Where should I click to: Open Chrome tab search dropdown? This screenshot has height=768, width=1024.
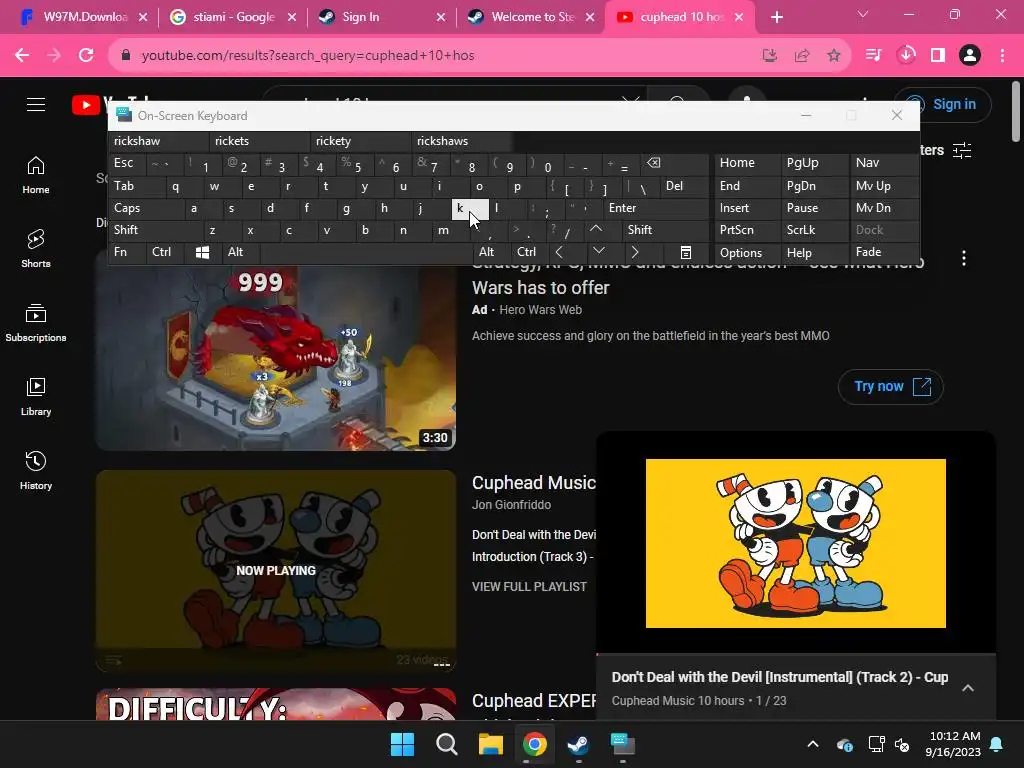pyautogui.click(x=863, y=14)
